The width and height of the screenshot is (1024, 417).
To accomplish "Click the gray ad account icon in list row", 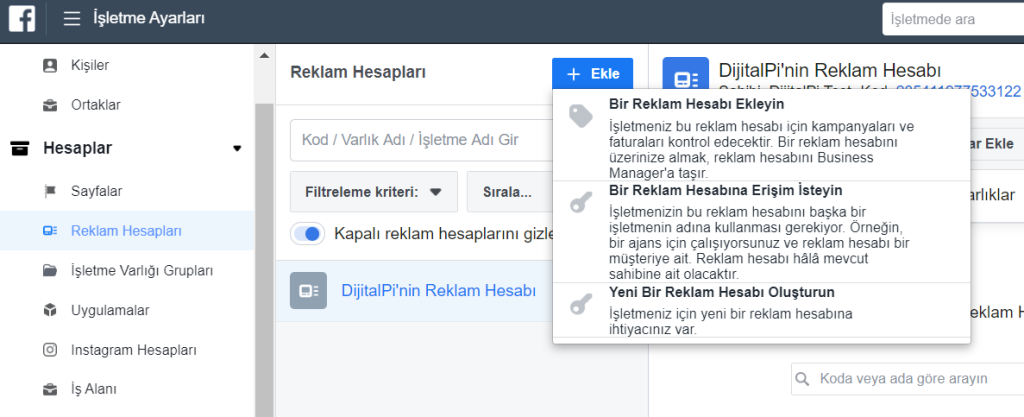I will tap(308, 290).
